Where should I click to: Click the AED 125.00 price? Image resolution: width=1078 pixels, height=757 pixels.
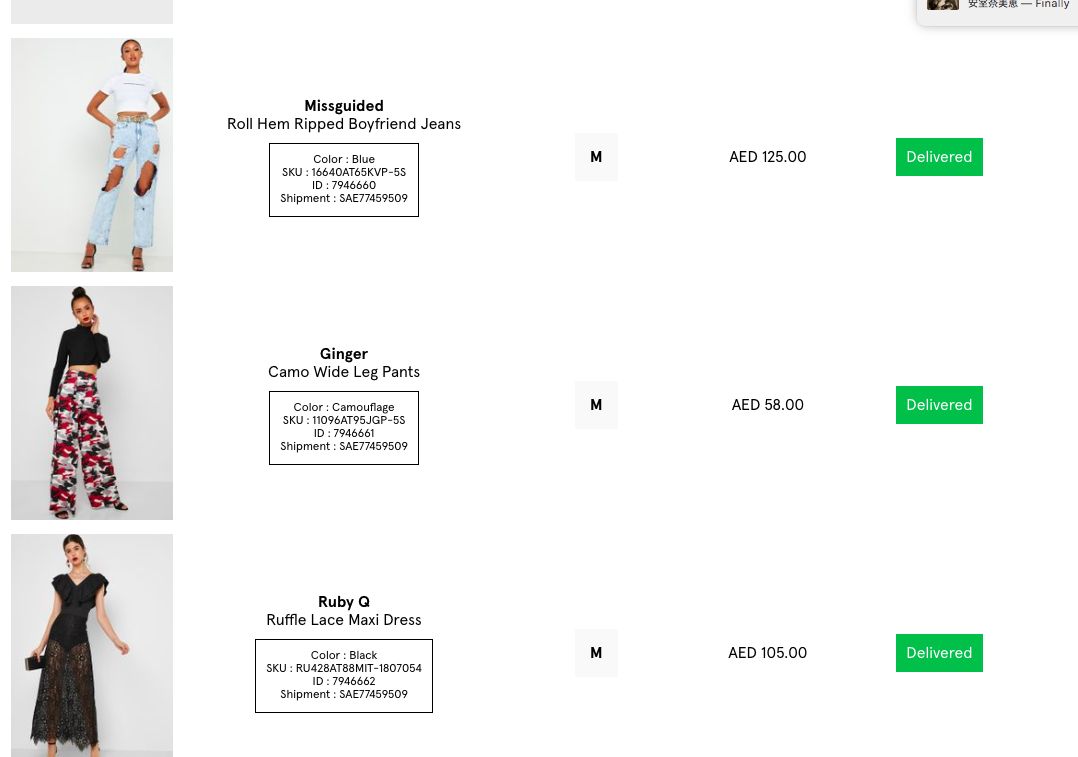point(767,157)
